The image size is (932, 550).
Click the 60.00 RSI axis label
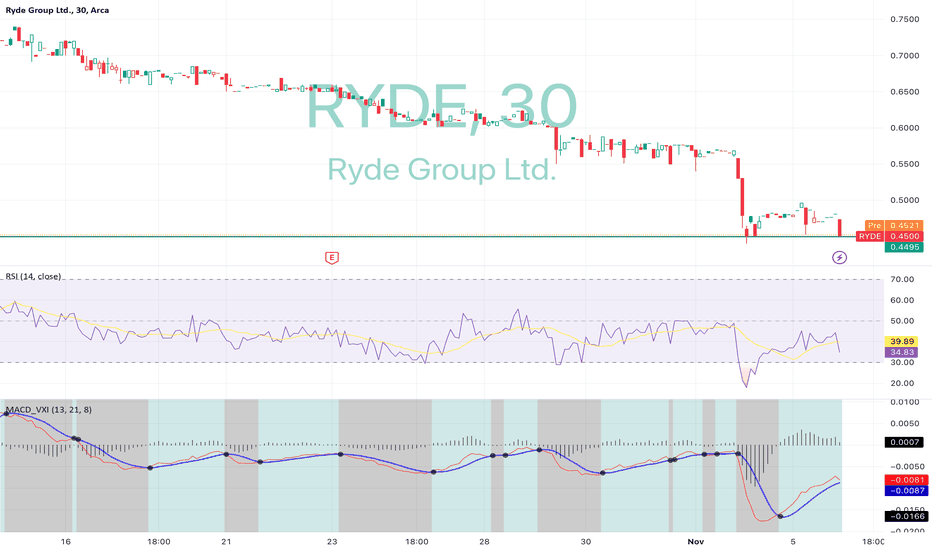click(x=902, y=300)
